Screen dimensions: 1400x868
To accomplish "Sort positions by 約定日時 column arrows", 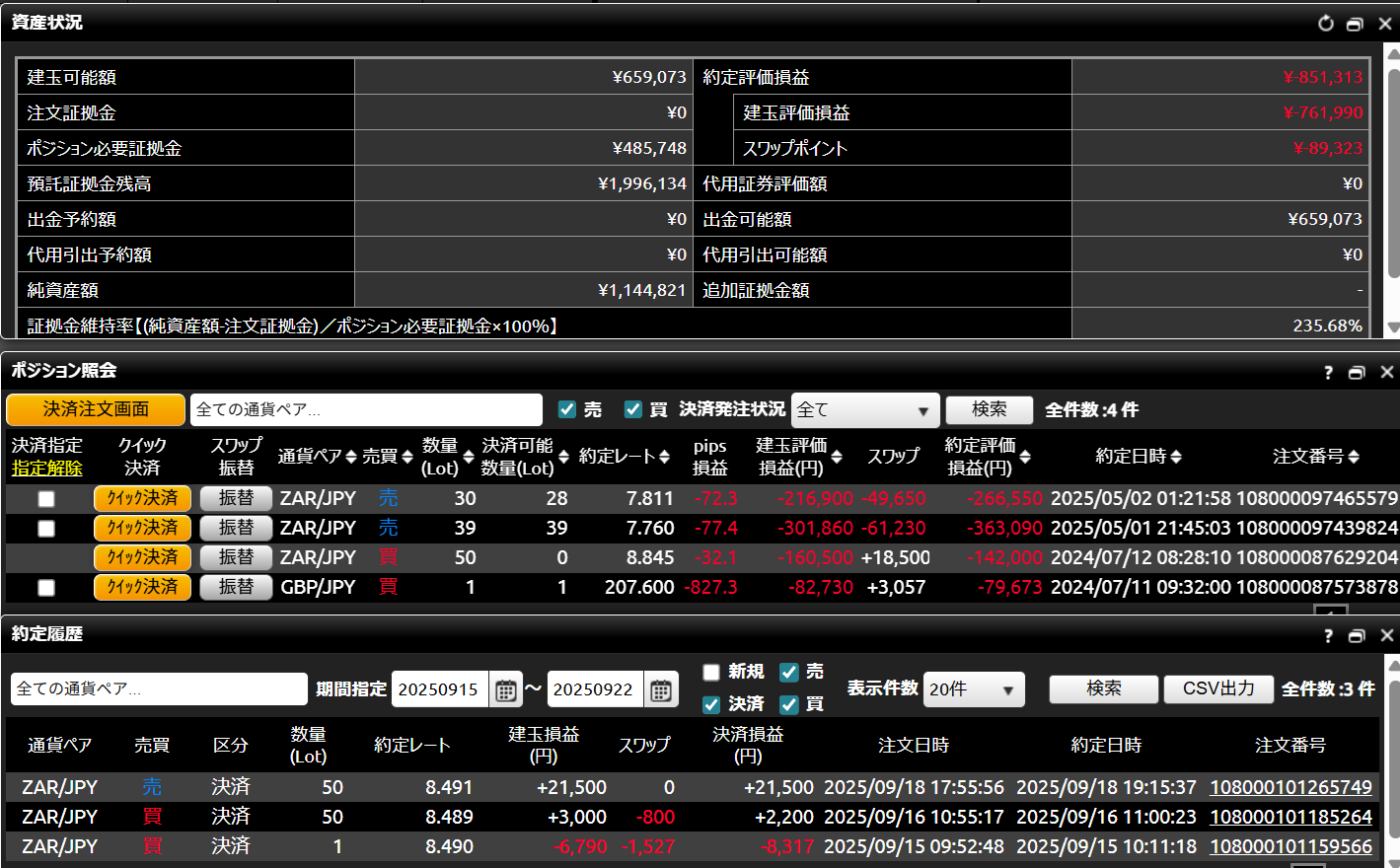I will coord(1175,457).
